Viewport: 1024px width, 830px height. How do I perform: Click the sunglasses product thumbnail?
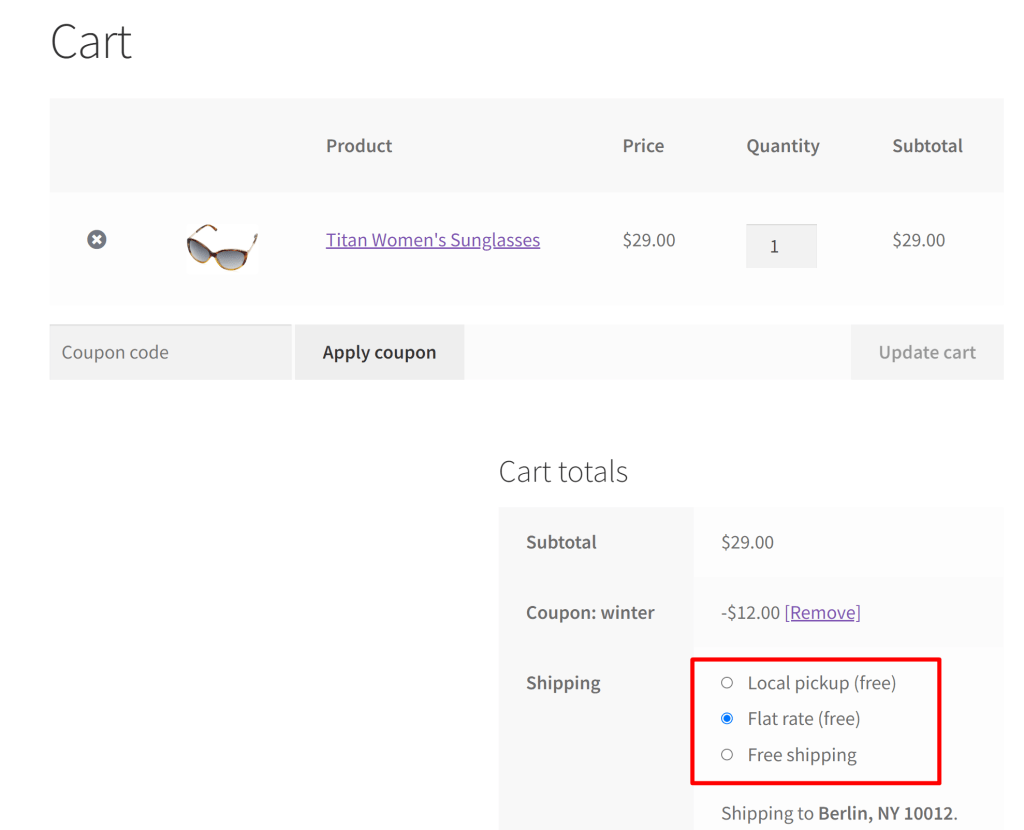click(x=220, y=245)
